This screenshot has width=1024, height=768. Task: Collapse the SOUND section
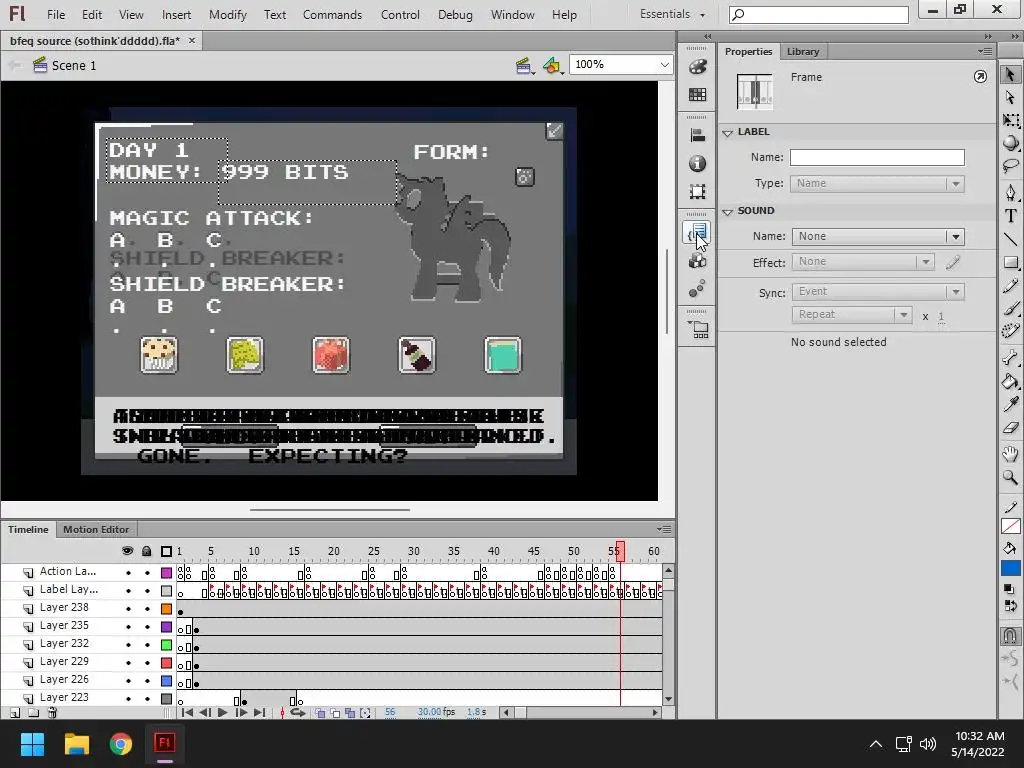click(728, 212)
